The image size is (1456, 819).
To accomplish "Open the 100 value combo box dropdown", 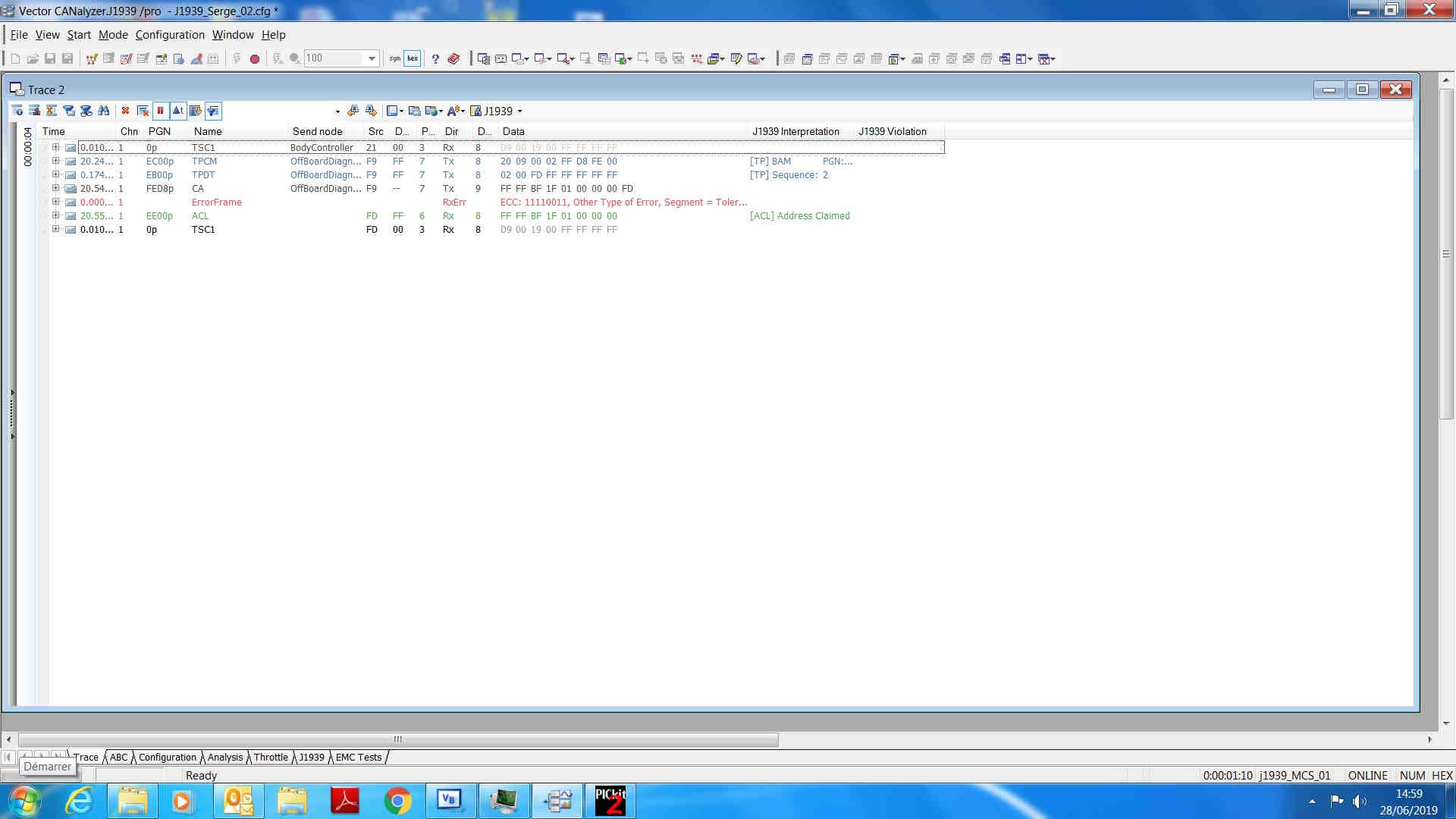I will pos(372,58).
